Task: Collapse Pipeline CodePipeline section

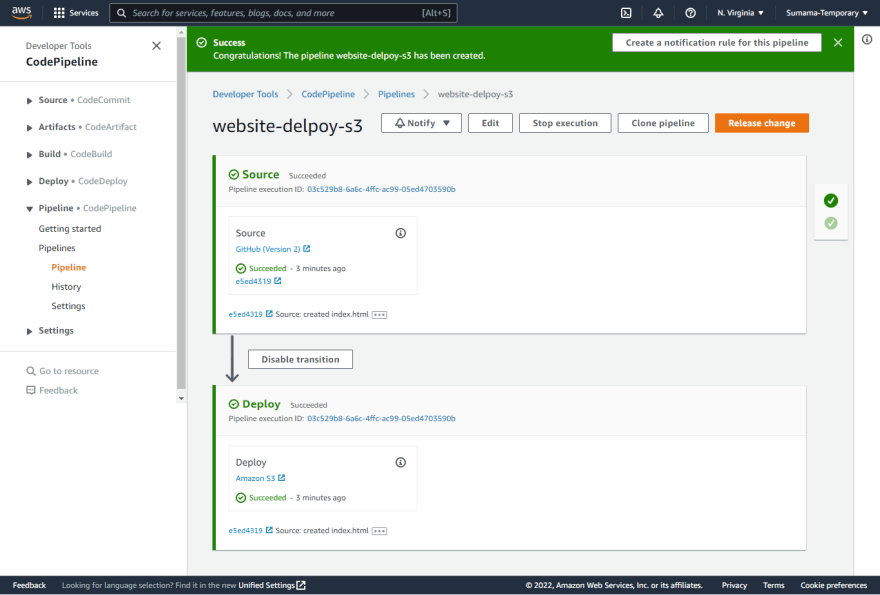Action: click(29, 209)
